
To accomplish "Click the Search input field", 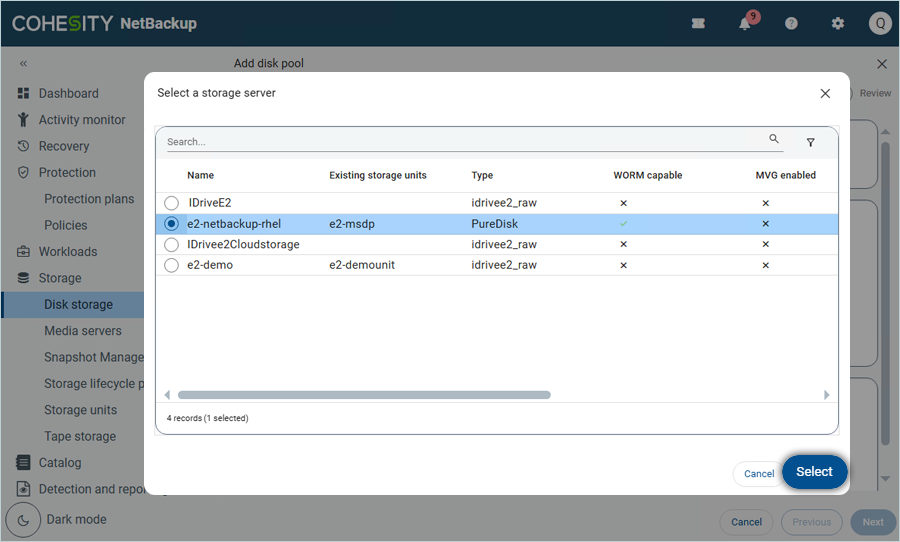I will click(x=460, y=142).
